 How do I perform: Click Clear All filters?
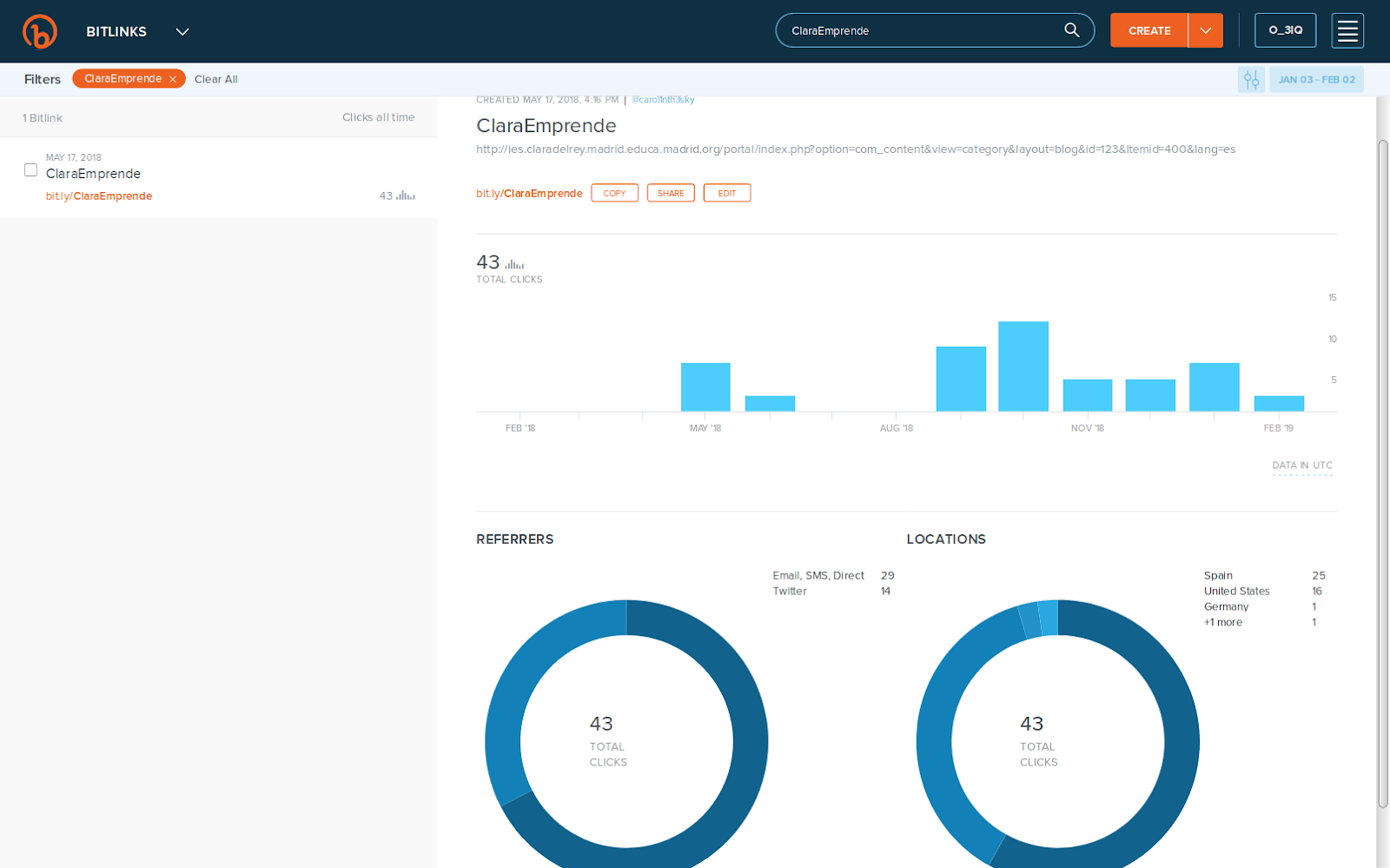click(x=215, y=79)
